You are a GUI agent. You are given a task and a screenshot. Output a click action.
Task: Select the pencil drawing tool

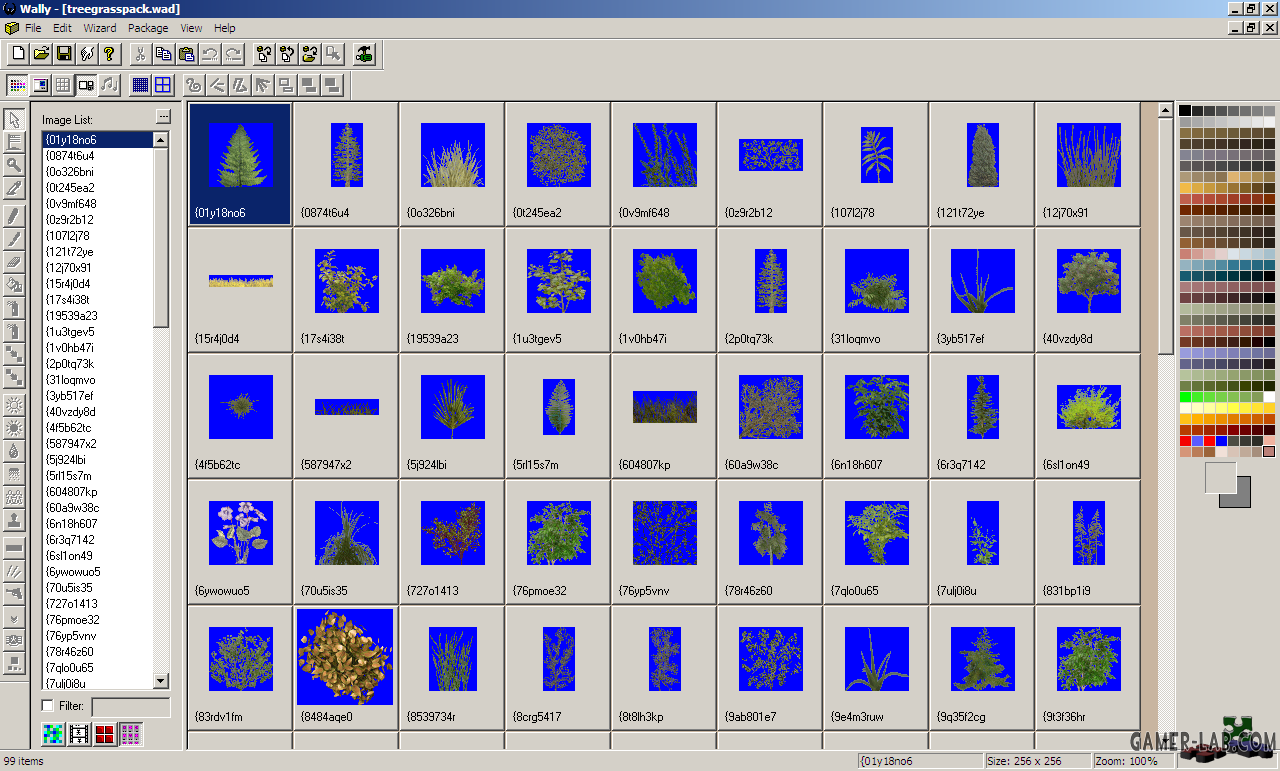15,215
